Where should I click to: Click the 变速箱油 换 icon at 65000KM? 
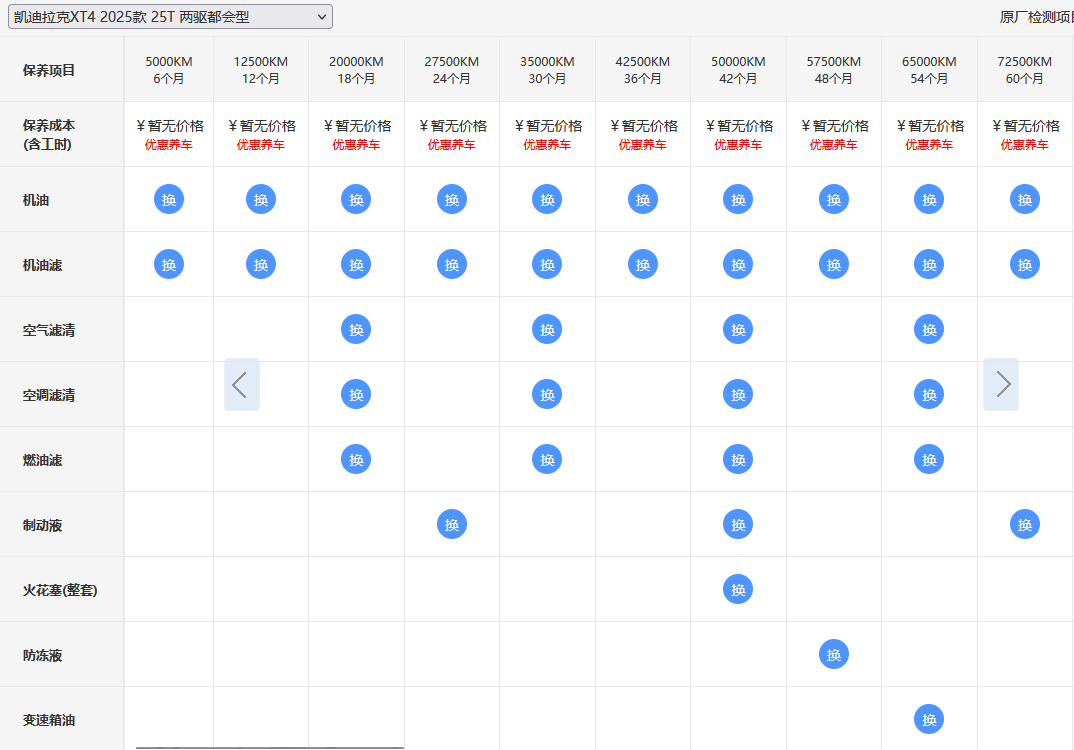[x=929, y=719]
